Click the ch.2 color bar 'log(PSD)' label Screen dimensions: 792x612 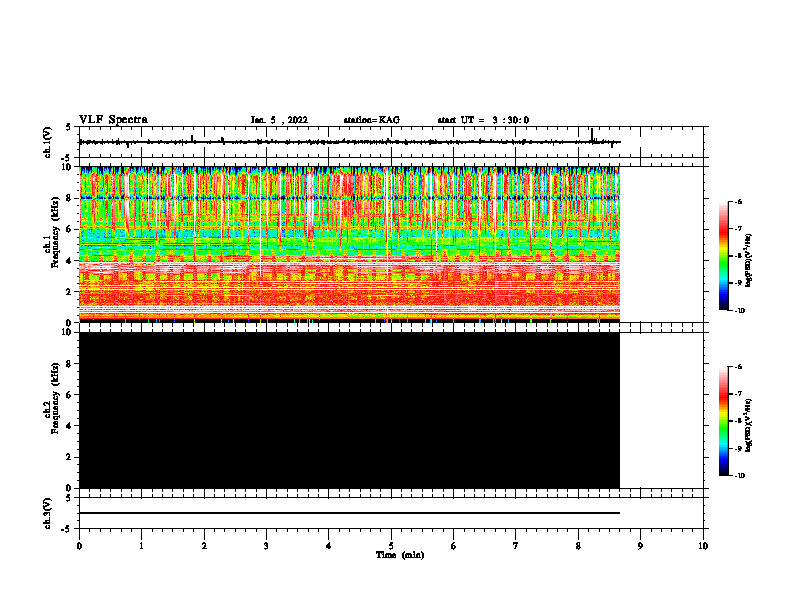748,425
